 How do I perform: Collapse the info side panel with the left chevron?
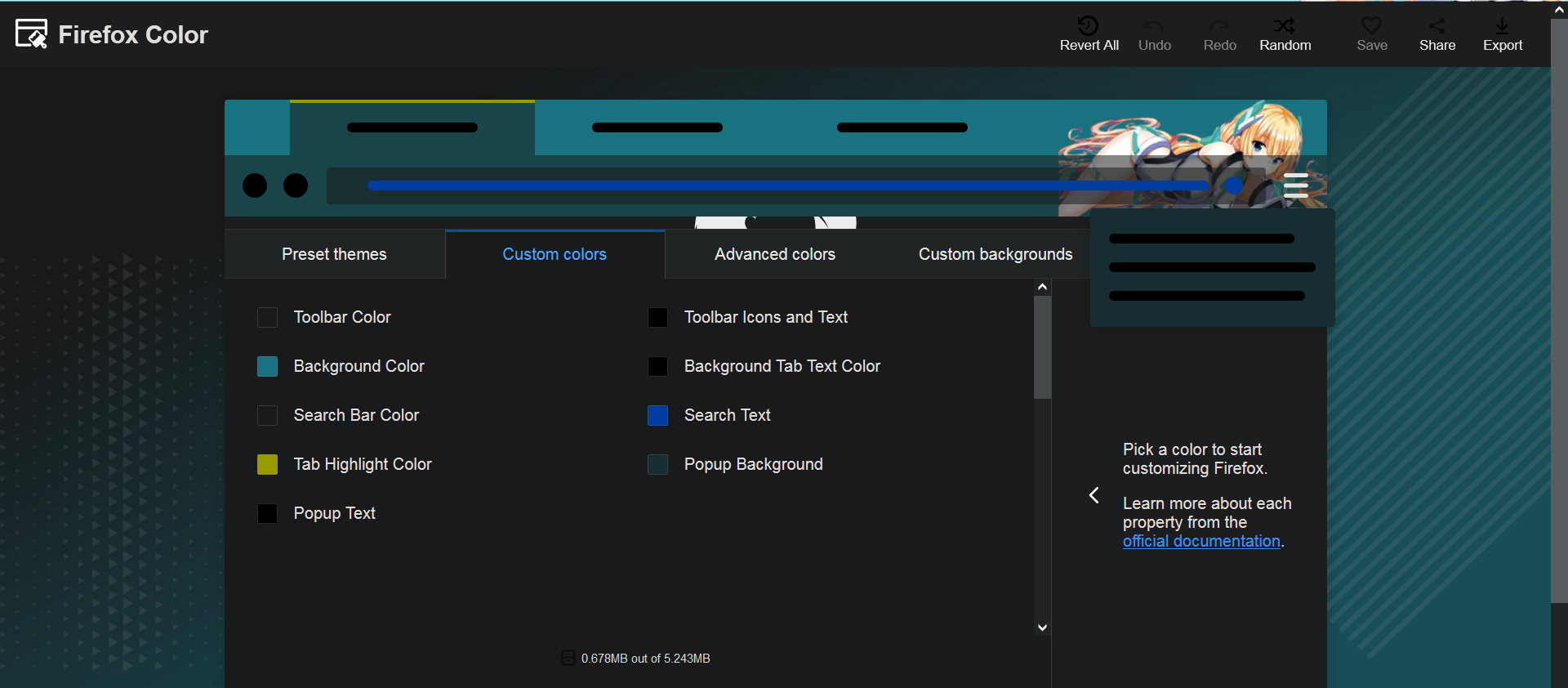click(1094, 495)
